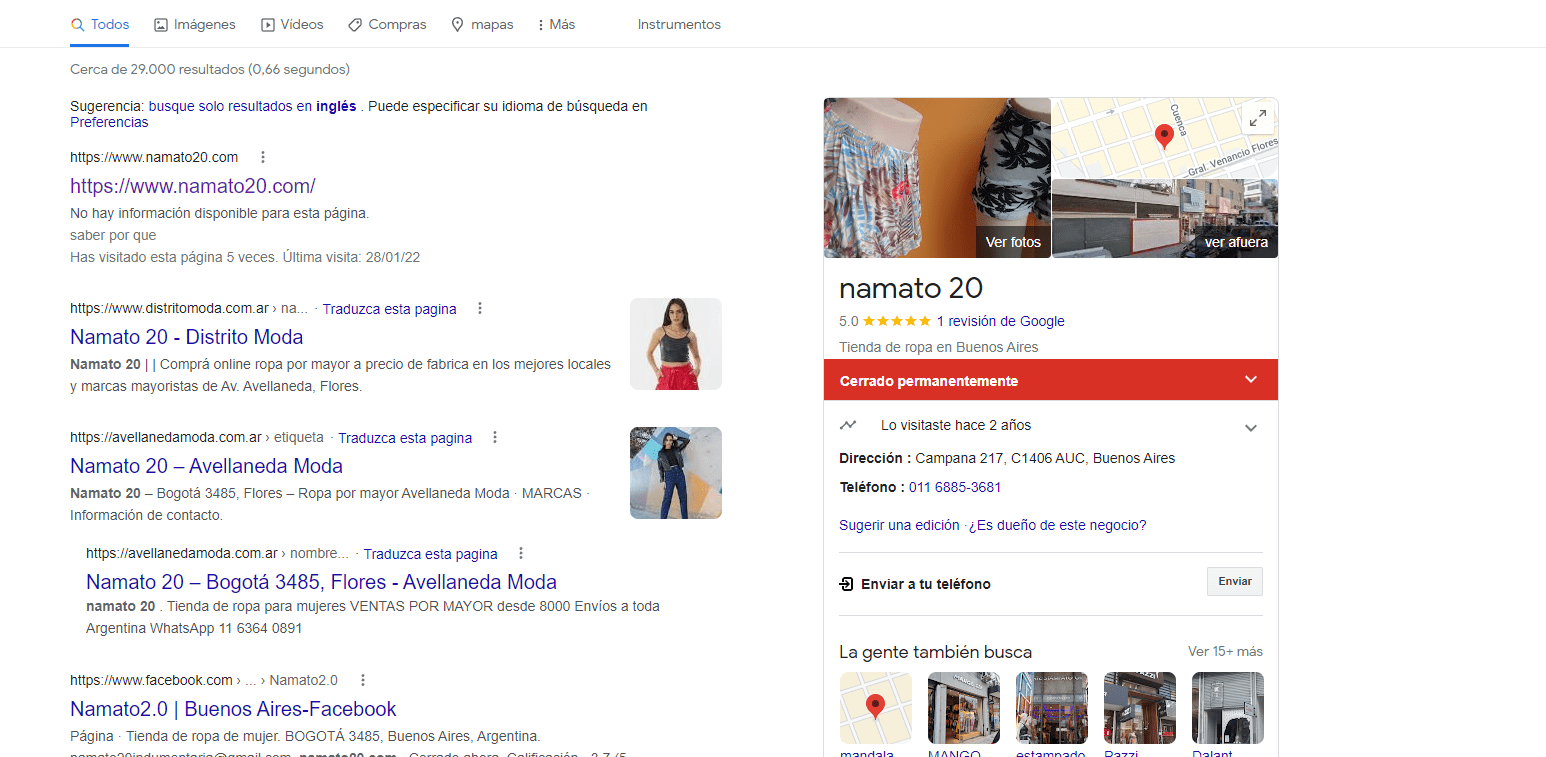Open the MANGO related place thumbnail
This screenshot has width=1546, height=757.
point(964,708)
